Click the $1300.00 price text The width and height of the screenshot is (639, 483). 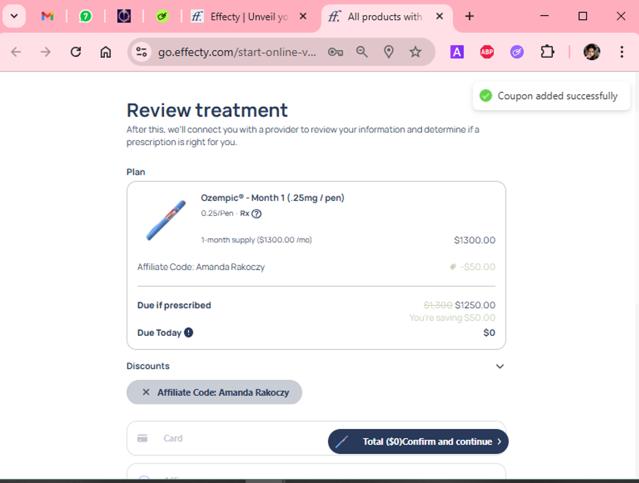[475, 240]
